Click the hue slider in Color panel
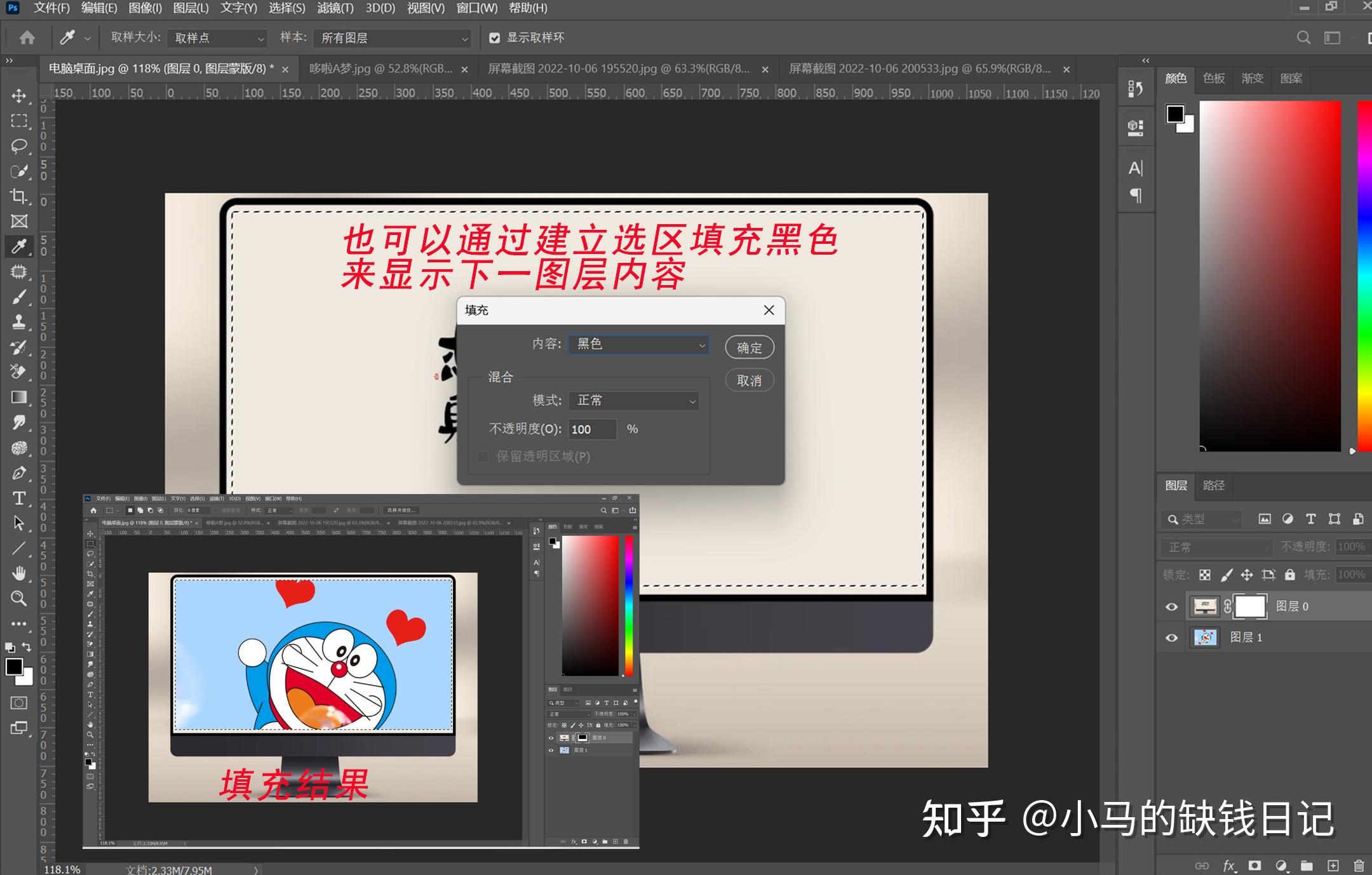The height and width of the screenshot is (875, 1372). (x=1364, y=276)
